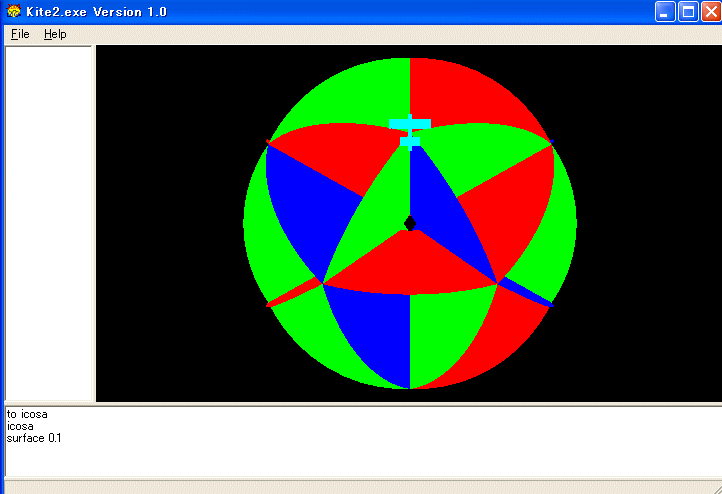Open the Help menu
Image resolution: width=722 pixels, height=494 pixels.
click(x=55, y=35)
